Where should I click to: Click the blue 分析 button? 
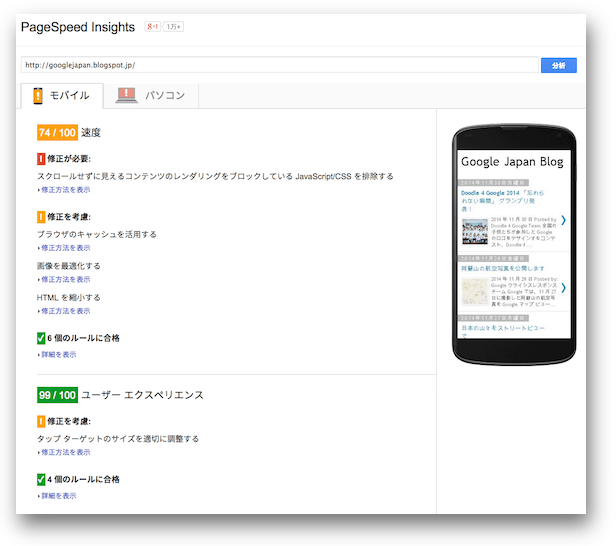(559, 65)
